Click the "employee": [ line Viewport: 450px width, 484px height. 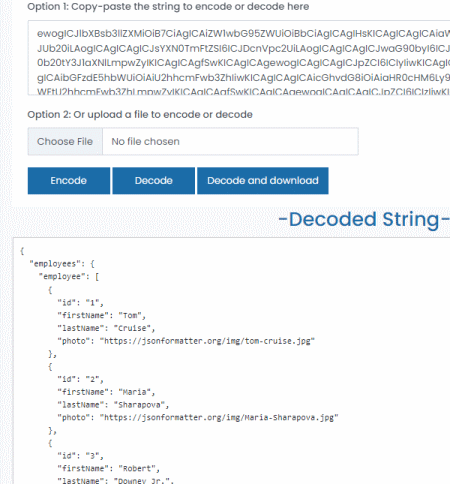69,277
